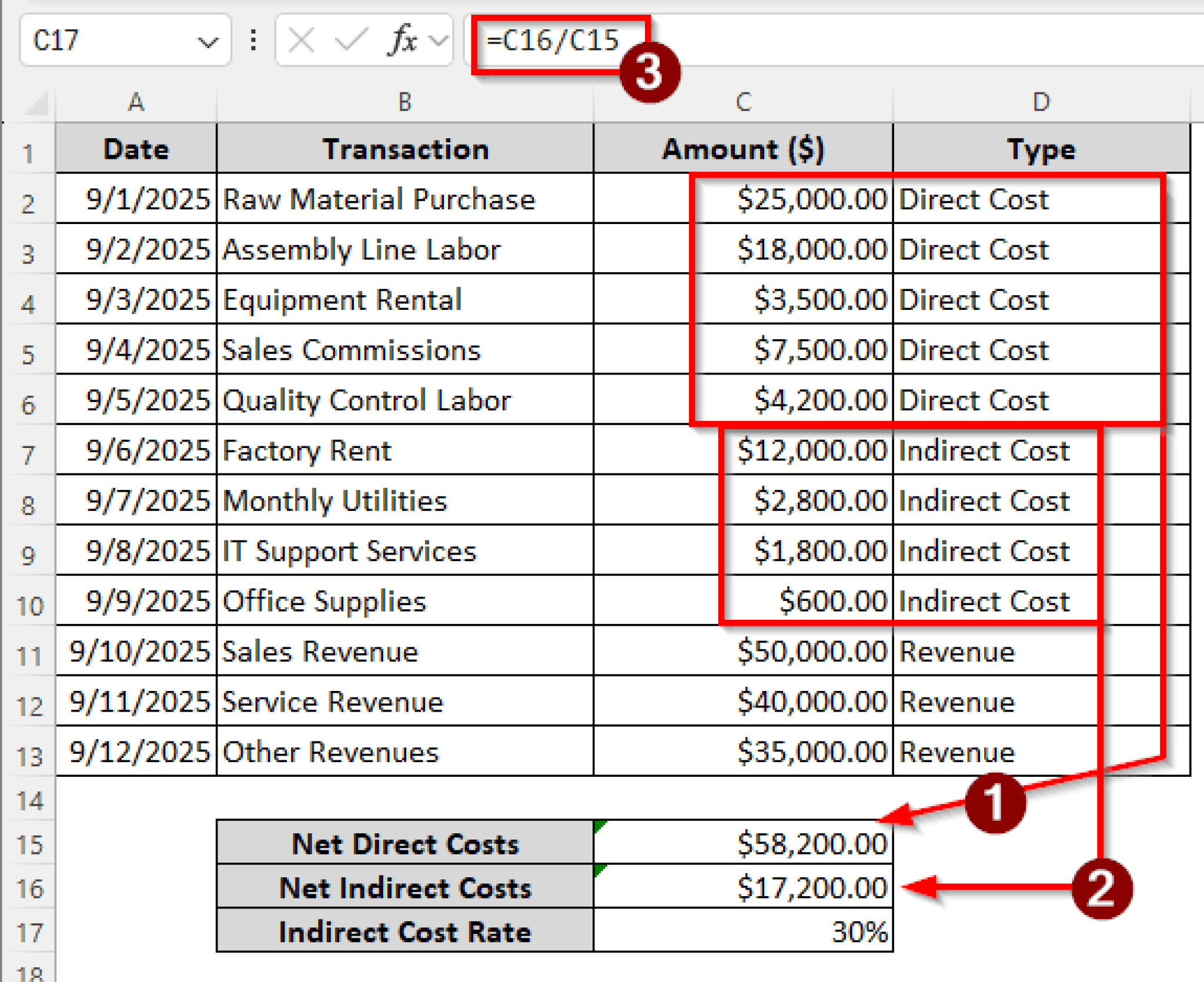
Task: Open the dropdown arrow next to fx
Action: 439,41
